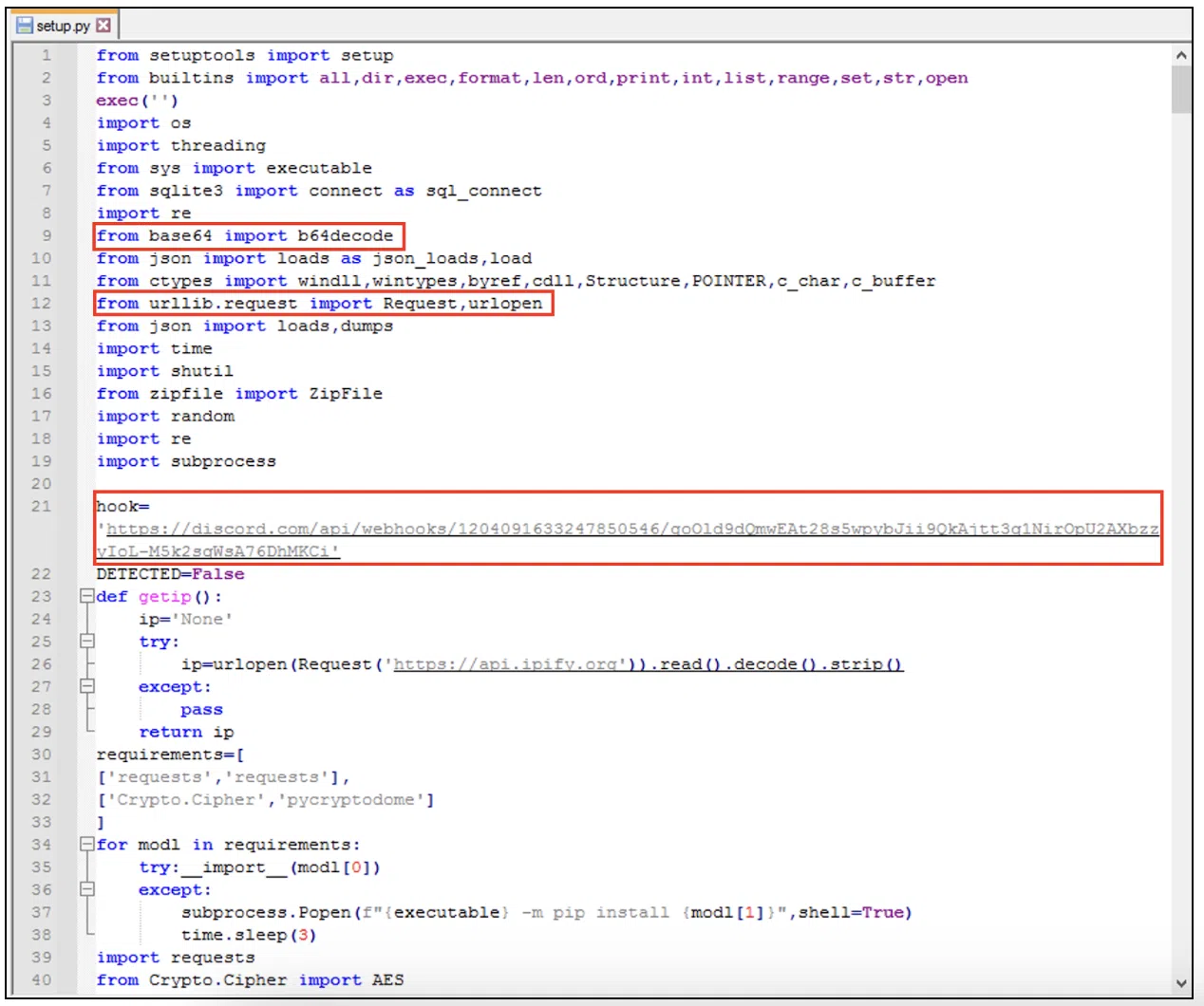Screen dimensions: 1204x1006
Task: Click the vertical scrollbar thumb
Action: click(x=1181, y=89)
